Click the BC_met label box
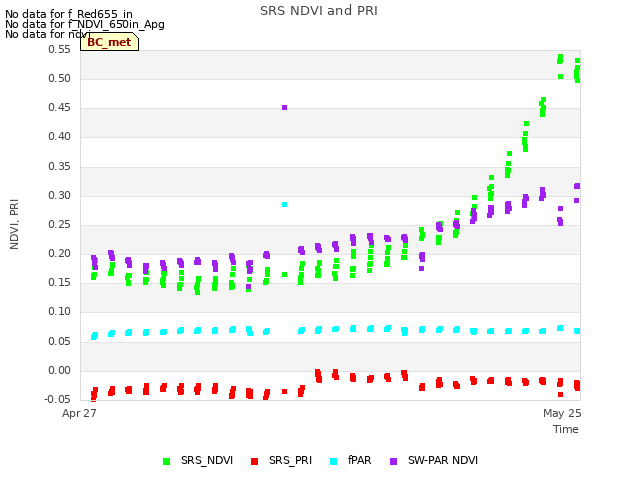640x480 pixels. pyautogui.click(x=109, y=42)
